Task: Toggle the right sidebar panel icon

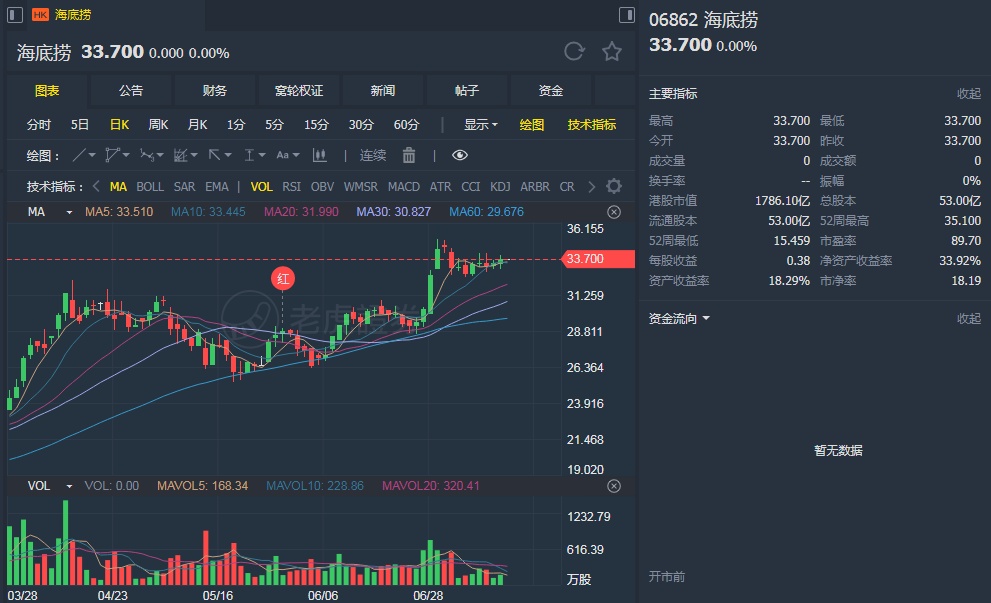Action: [x=626, y=15]
